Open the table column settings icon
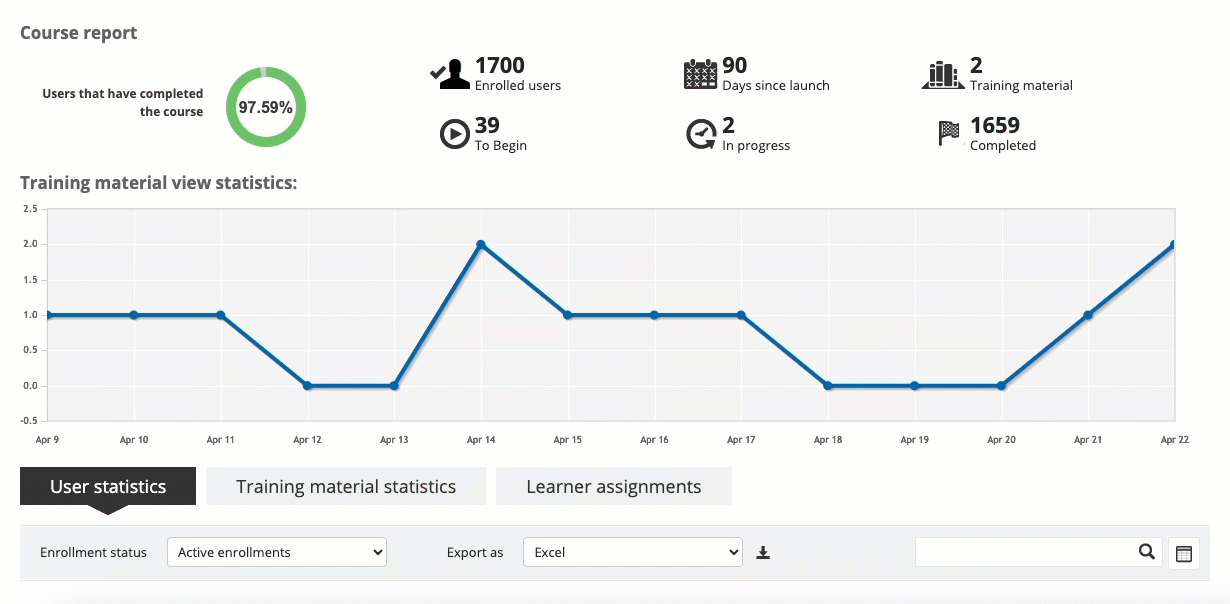 pos(1184,553)
